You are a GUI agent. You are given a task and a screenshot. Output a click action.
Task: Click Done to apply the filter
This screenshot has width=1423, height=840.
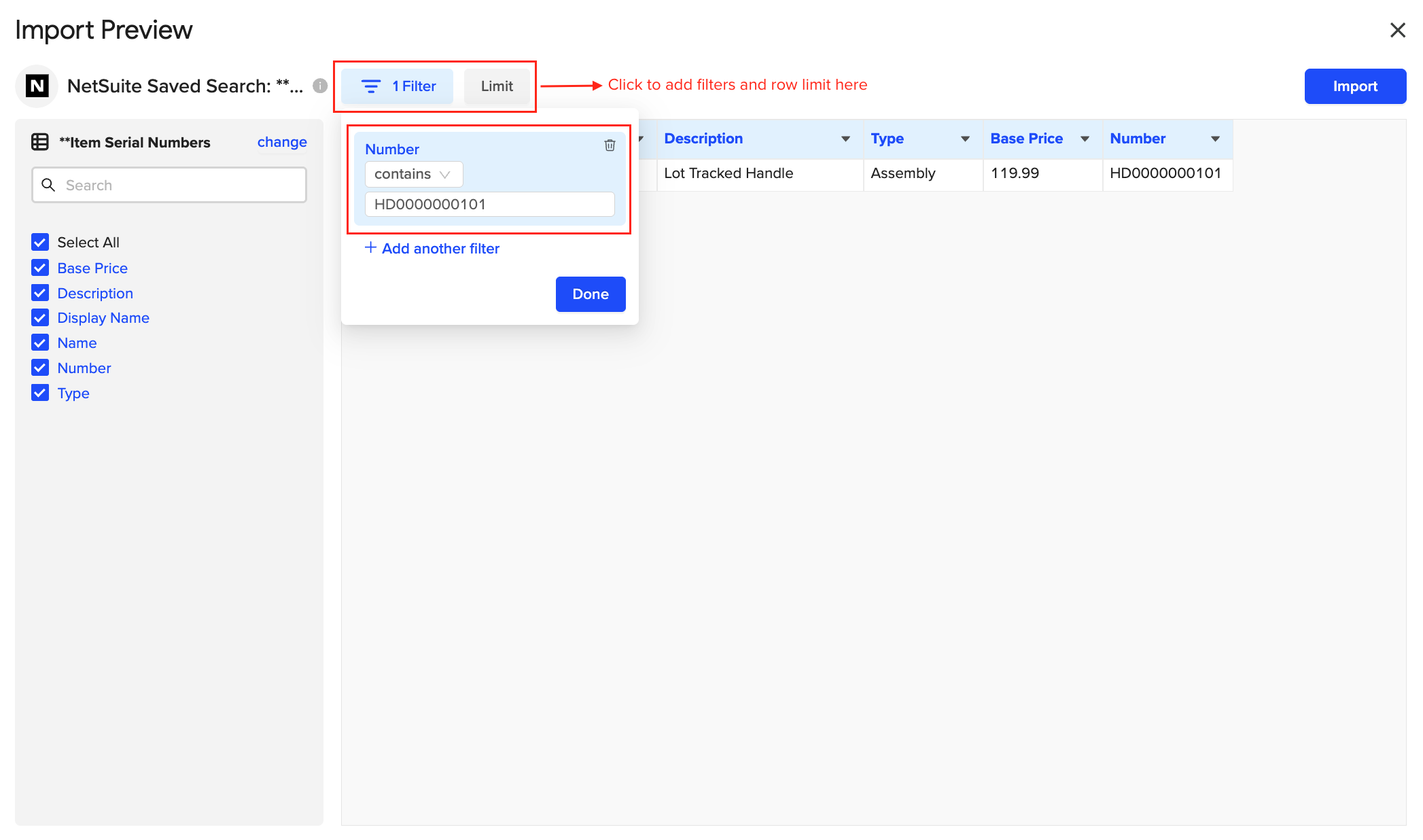(x=590, y=294)
